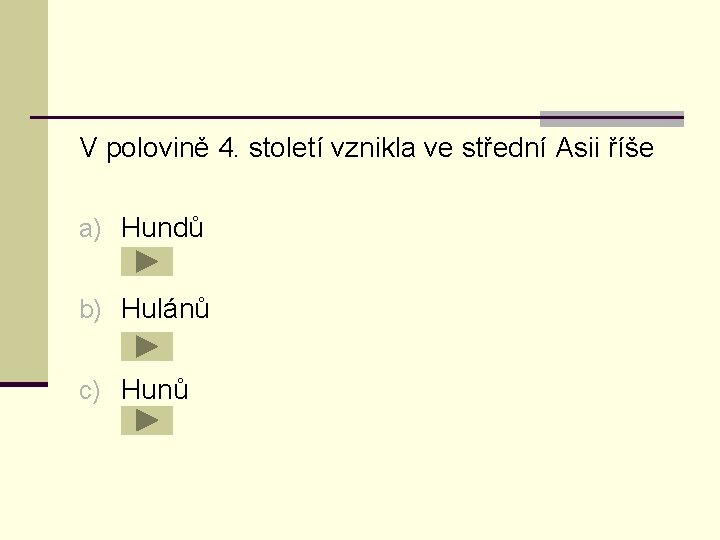
Task: Select answer text Hulánů
Action: coord(165,309)
